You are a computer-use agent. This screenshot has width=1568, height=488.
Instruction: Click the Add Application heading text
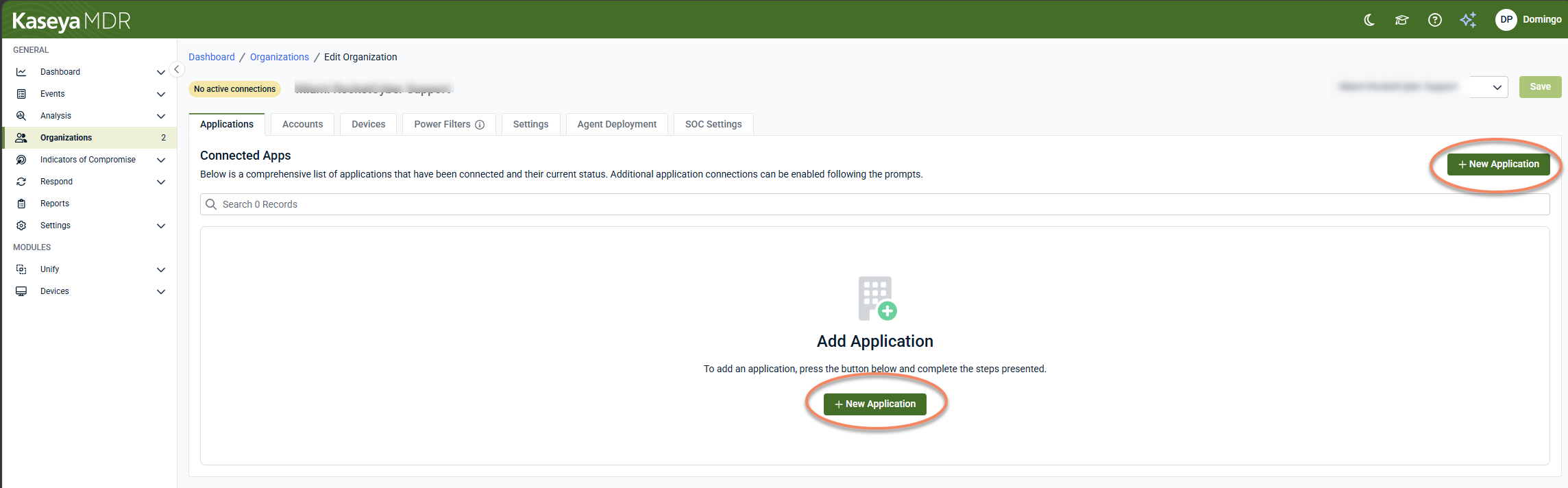[x=875, y=341]
